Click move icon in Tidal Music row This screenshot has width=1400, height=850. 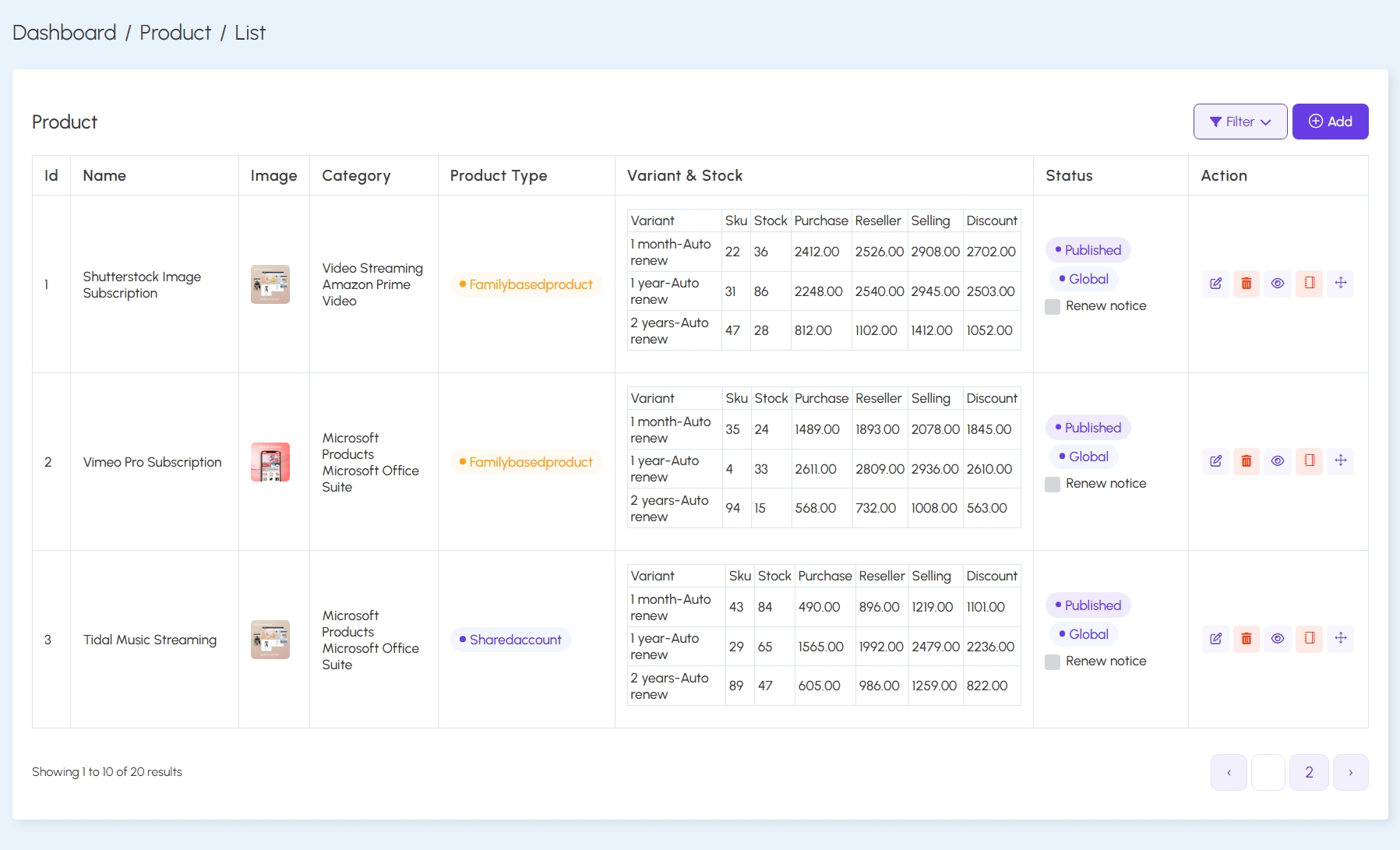click(1341, 639)
